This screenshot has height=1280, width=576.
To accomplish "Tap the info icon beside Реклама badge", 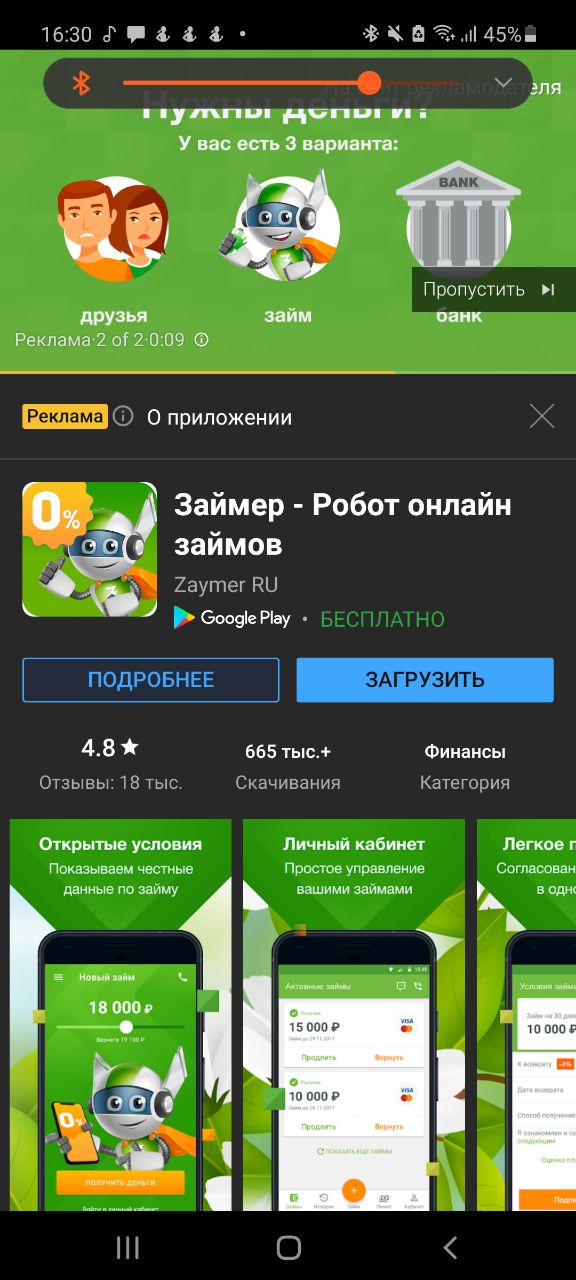I will click(x=123, y=416).
